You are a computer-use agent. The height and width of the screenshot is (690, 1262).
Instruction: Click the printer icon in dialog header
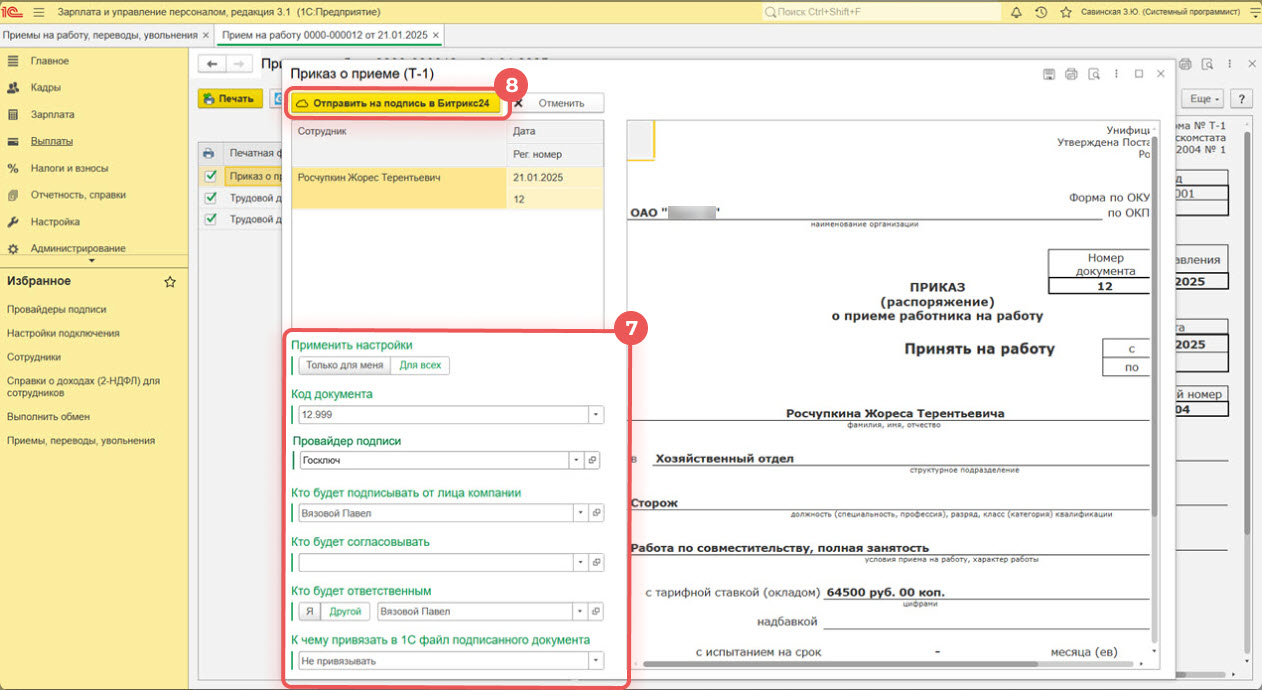click(x=1071, y=74)
